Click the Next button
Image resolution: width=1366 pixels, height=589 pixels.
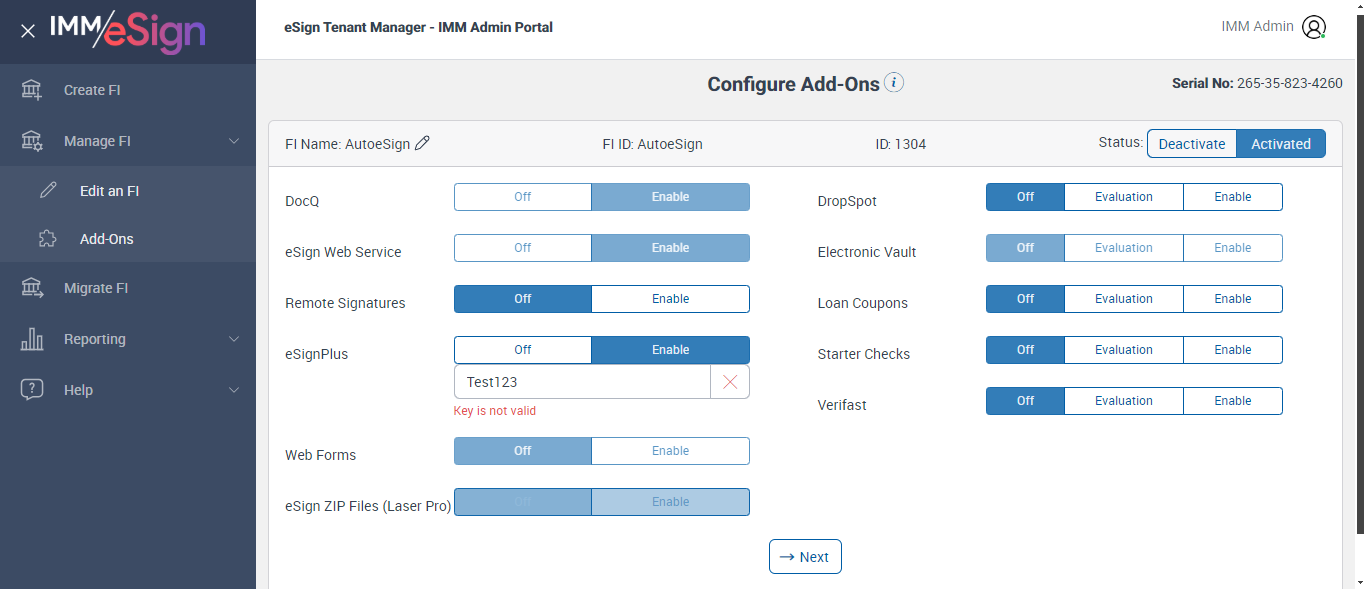[x=805, y=557]
